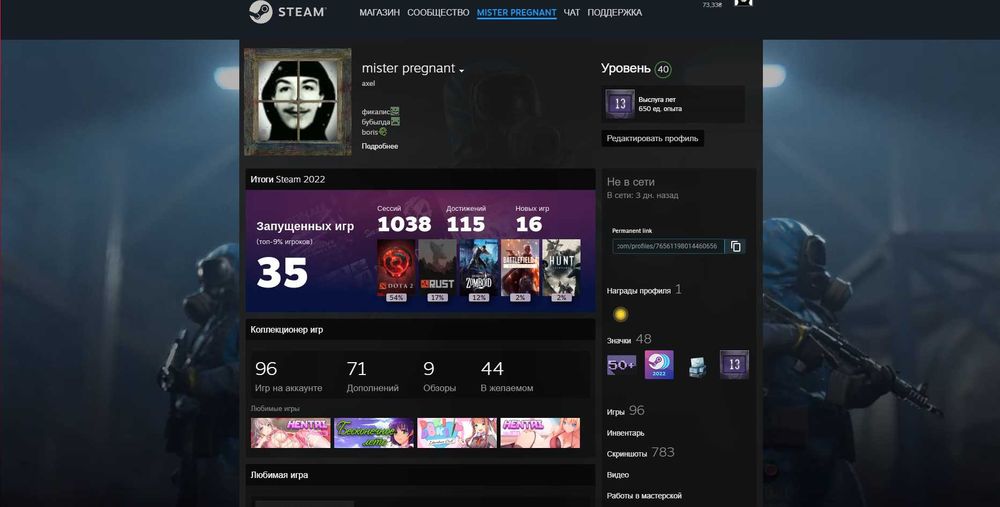Open the Steam 2022 replay badge

(659, 365)
